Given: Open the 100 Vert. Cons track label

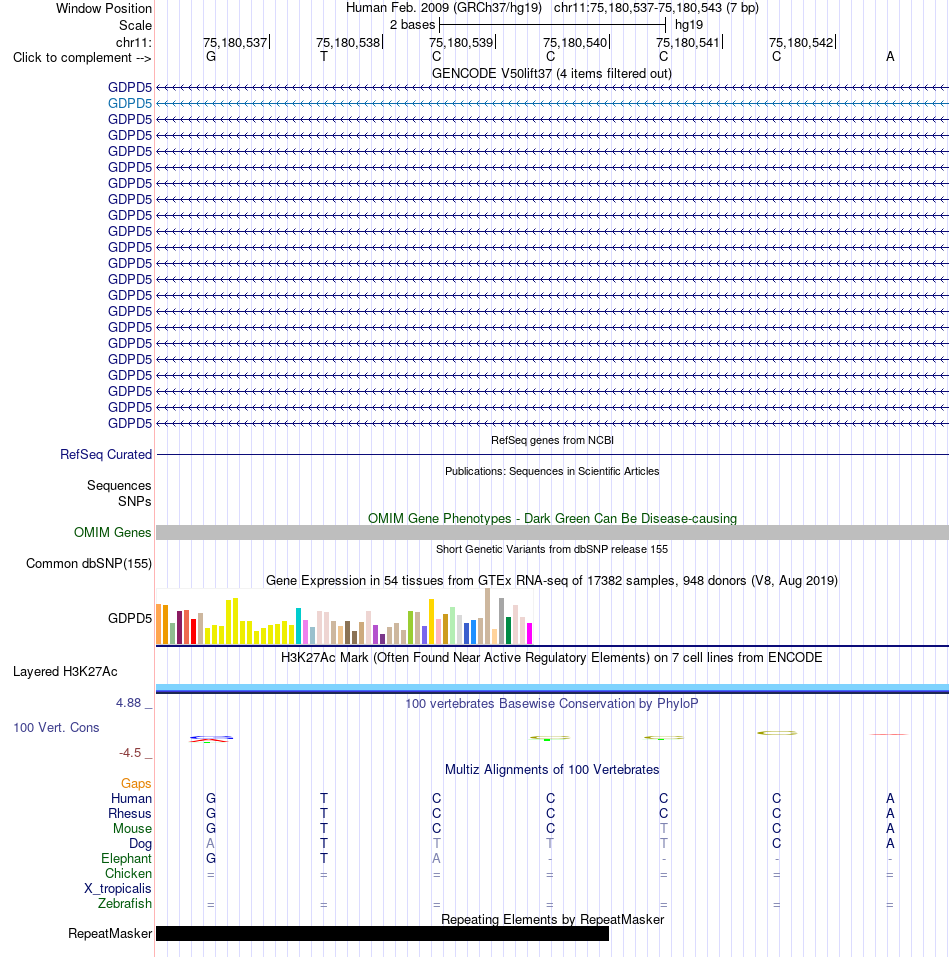Looking at the screenshot, I should pos(56,728).
